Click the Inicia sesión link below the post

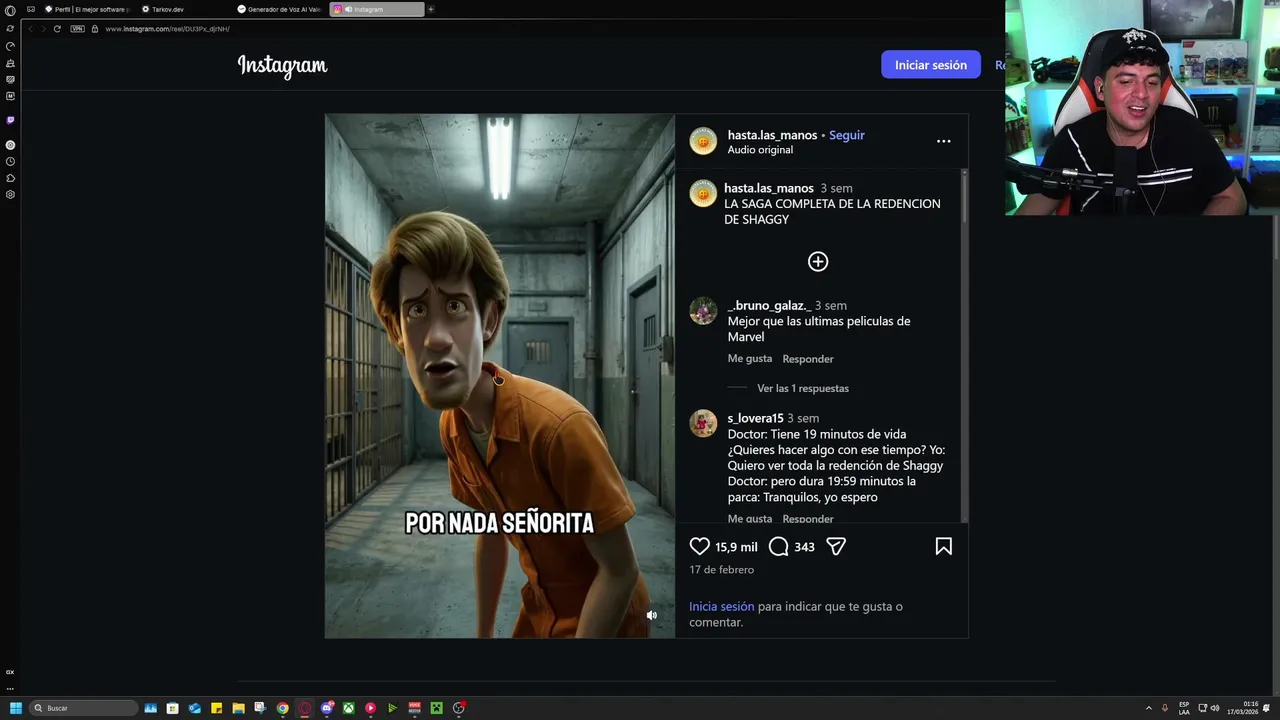pos(721,607)
